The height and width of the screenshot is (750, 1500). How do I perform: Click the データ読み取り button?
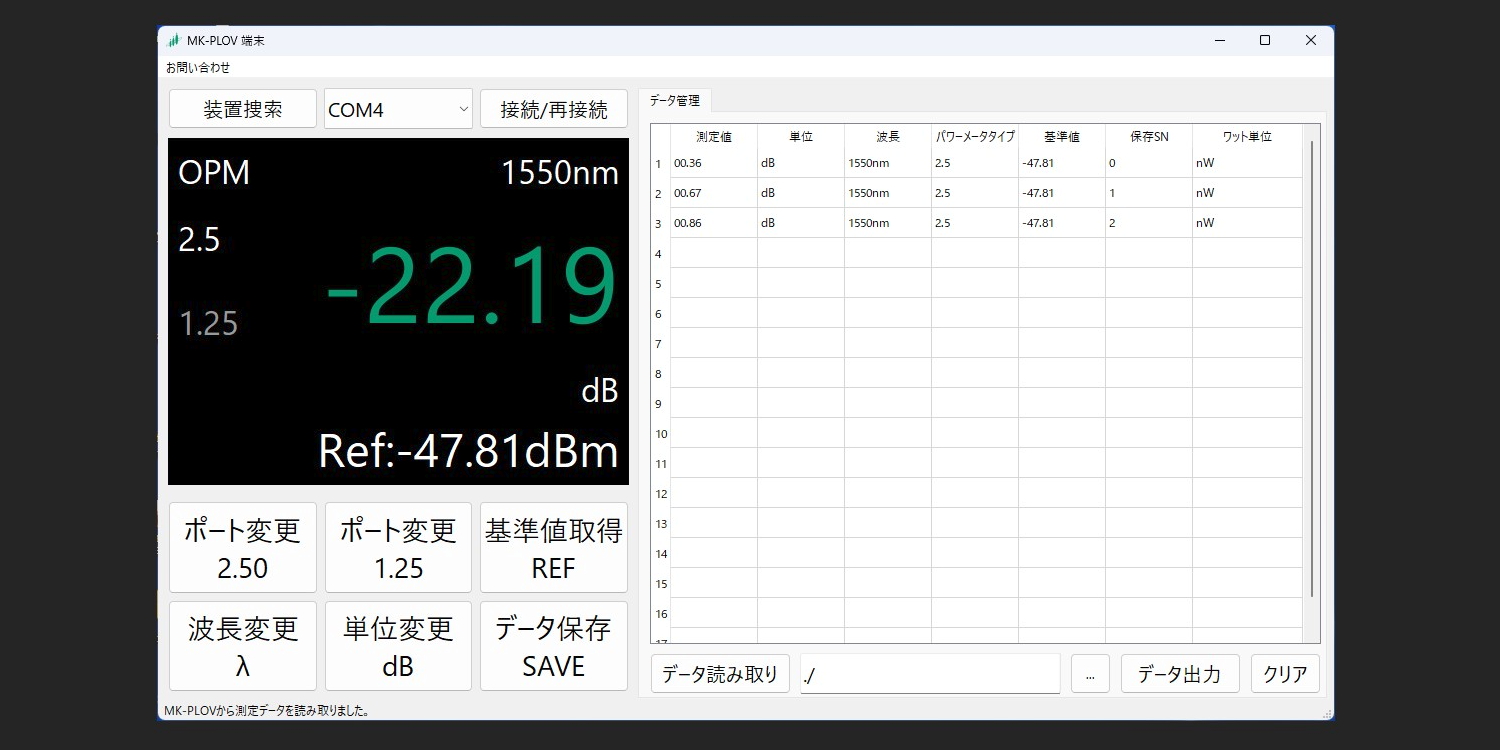(720, 674)
